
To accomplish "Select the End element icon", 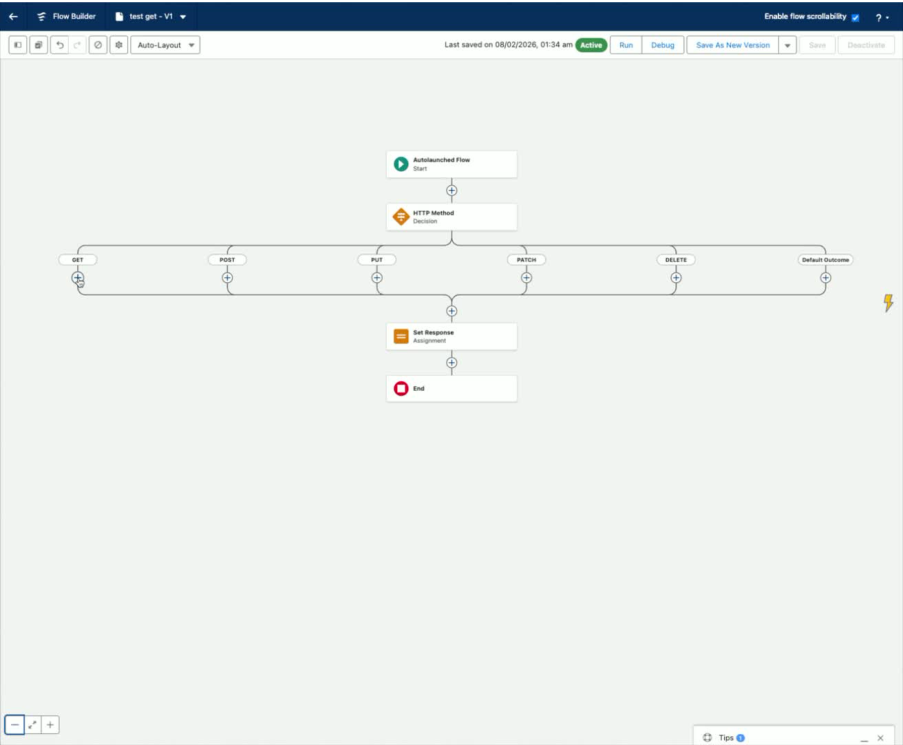I will pos(401,389).
